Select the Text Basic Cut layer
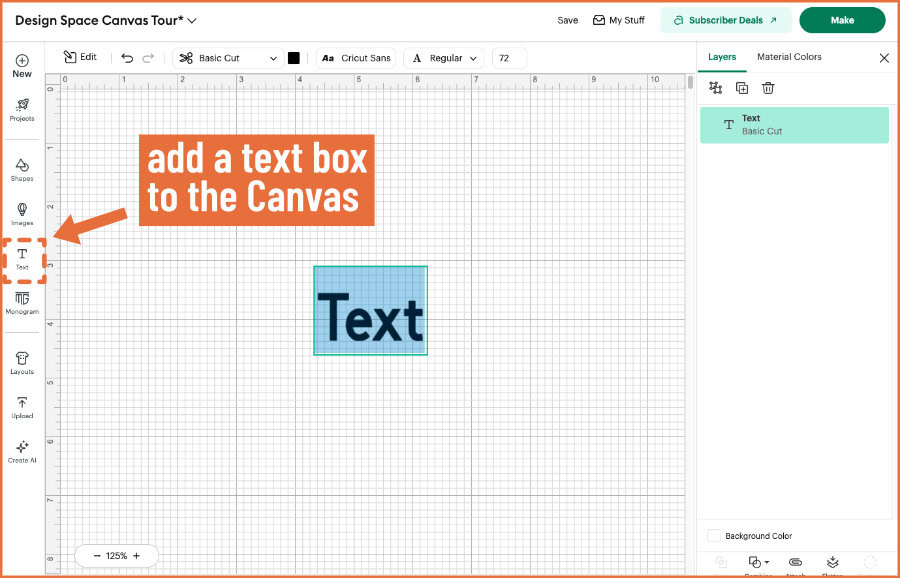The height and width of the screenshot is (578, 900). (794, 125)
